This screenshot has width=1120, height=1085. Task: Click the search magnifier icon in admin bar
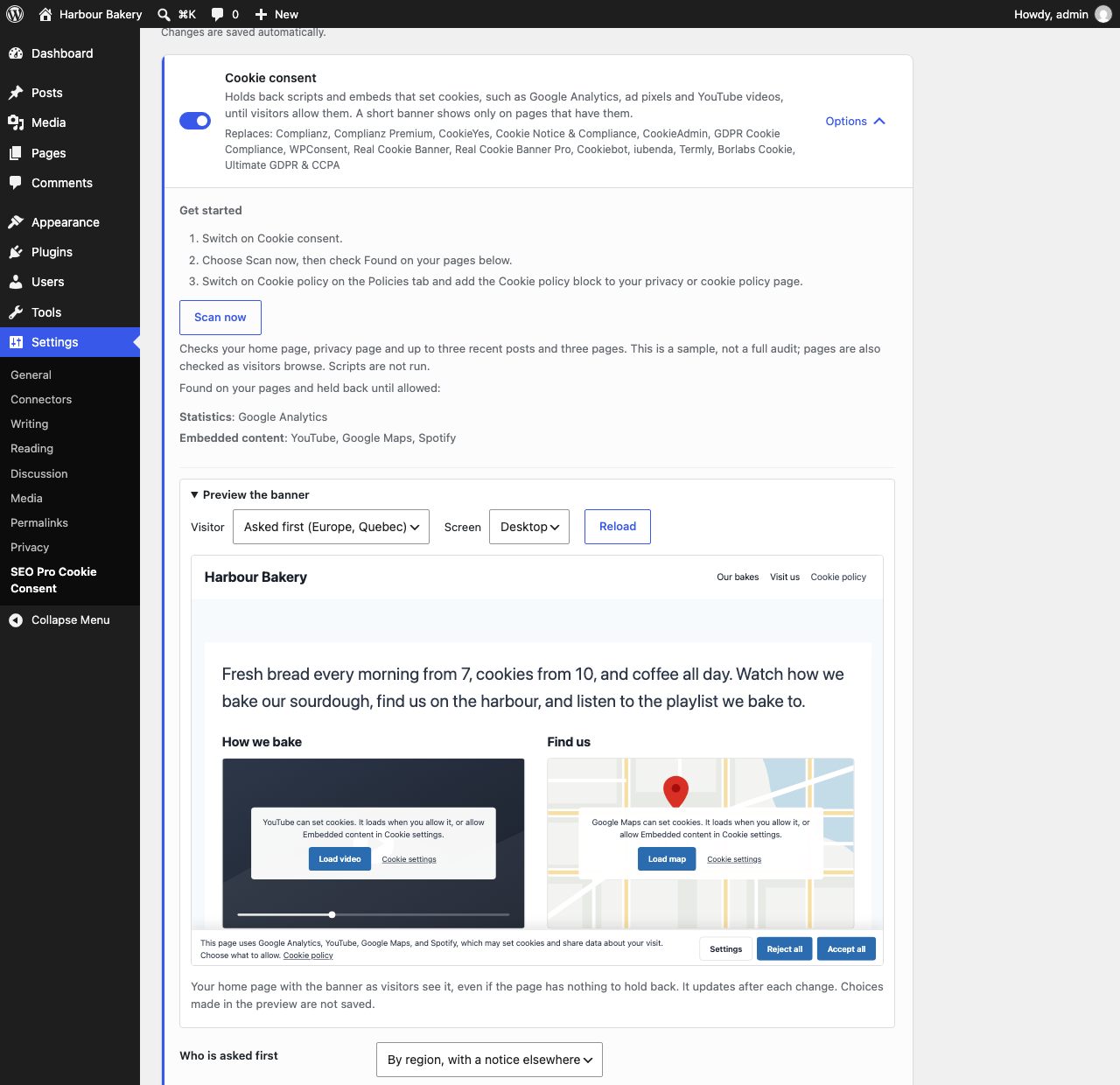click(x=164, y=14)
